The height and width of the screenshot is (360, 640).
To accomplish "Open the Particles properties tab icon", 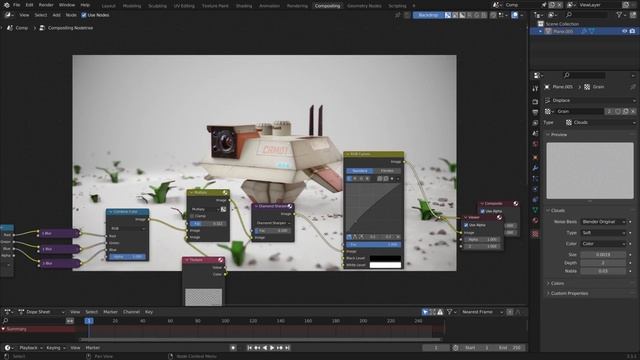I will pyautogui.click(x=535, y=178).
